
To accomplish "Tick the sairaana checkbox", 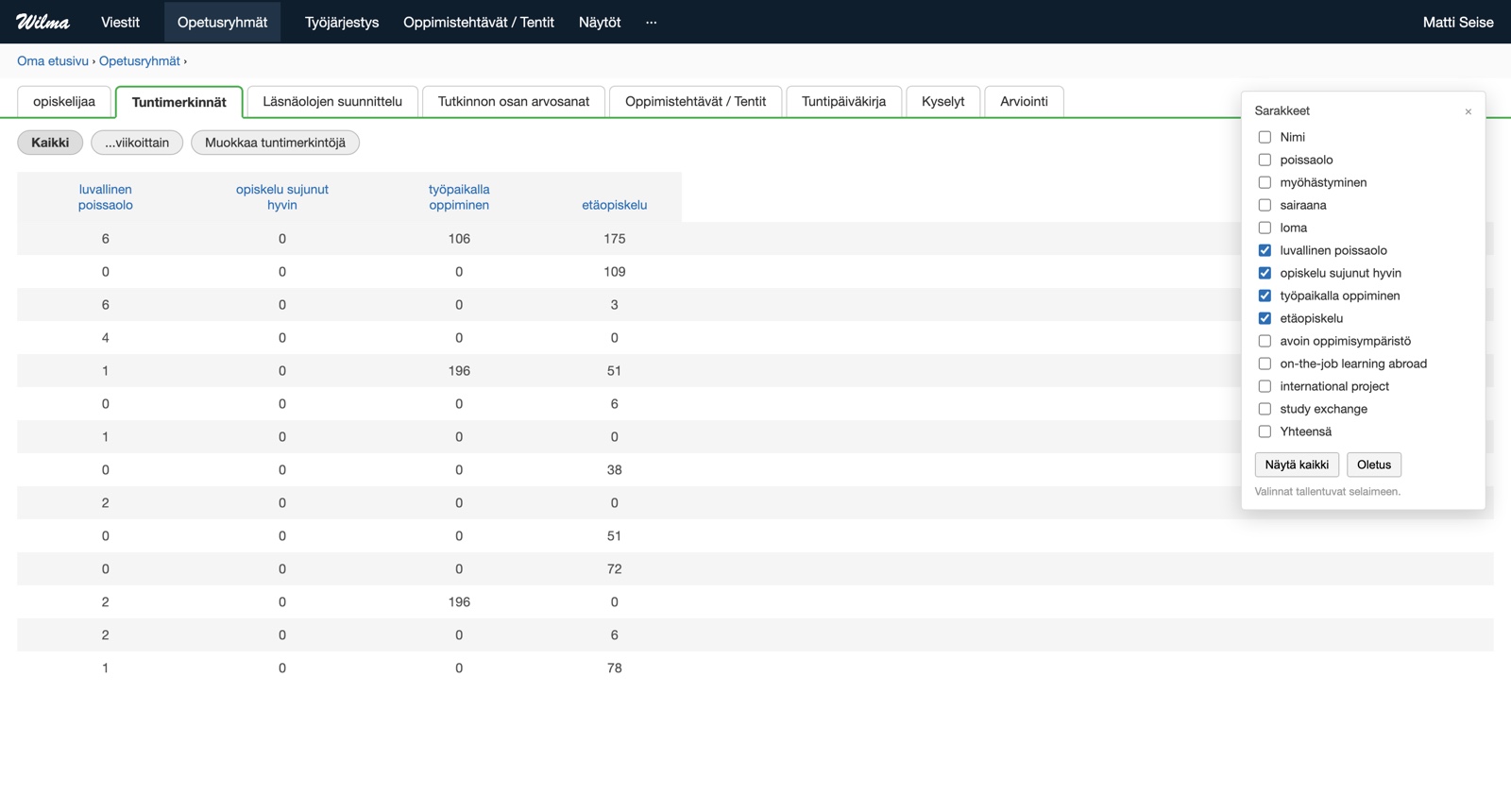I will tap(1265, 205).
